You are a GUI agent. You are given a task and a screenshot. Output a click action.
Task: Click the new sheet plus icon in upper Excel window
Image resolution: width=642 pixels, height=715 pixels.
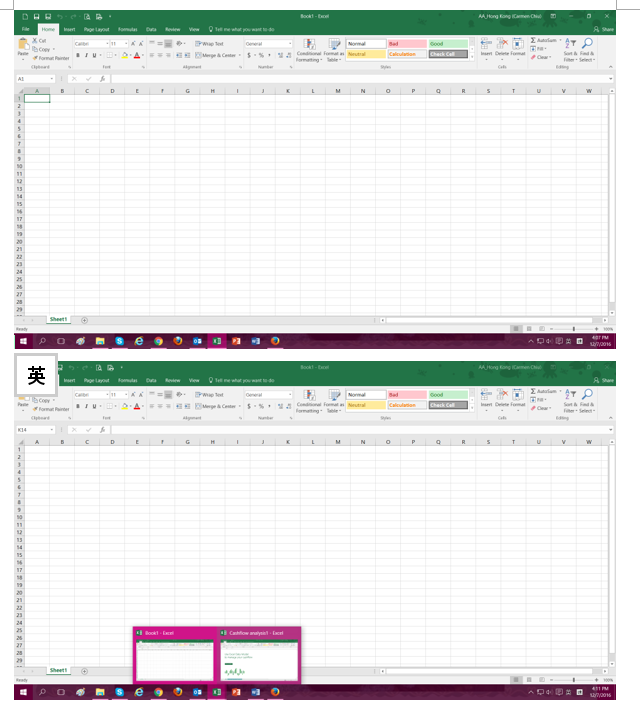pos(84,320)
